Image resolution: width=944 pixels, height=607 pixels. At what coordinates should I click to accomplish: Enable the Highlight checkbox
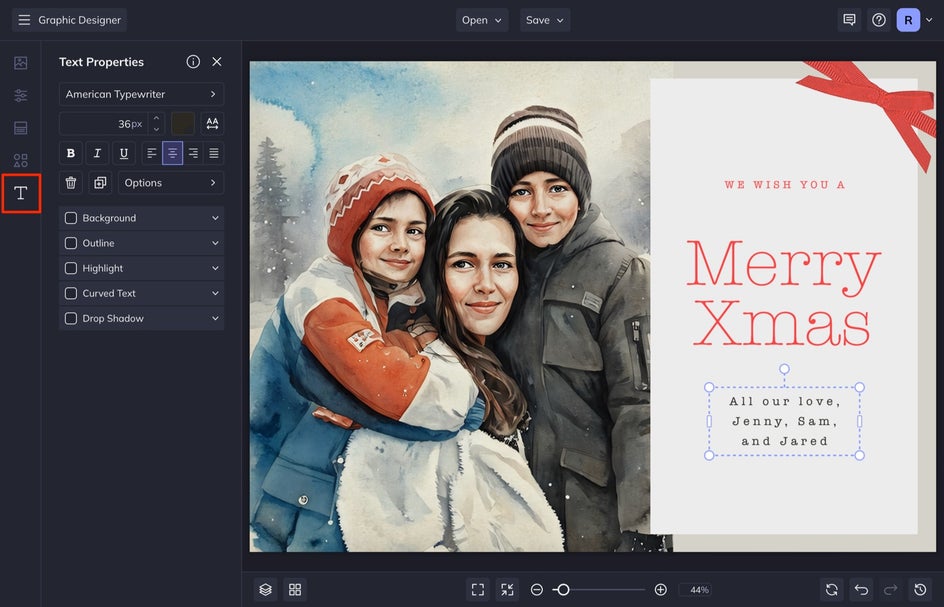tap(70, 268)
